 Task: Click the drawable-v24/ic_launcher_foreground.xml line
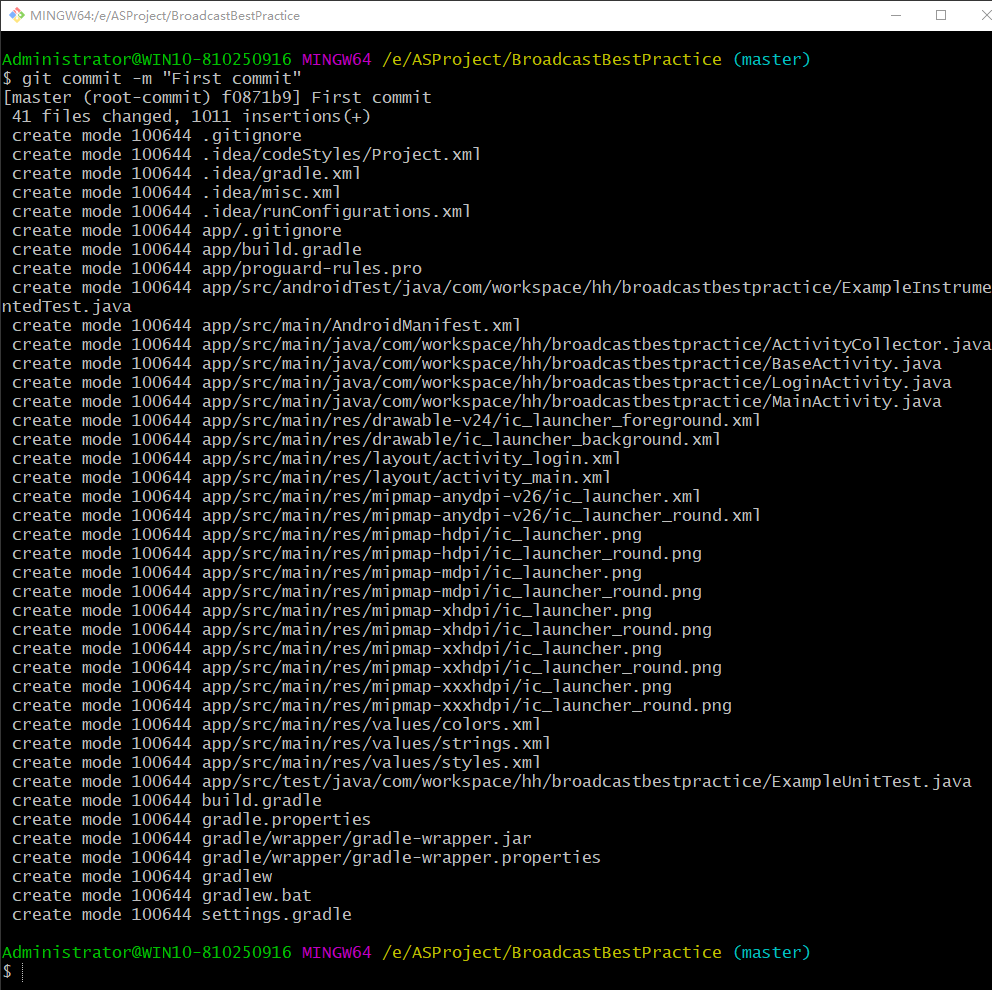(386, 420)
